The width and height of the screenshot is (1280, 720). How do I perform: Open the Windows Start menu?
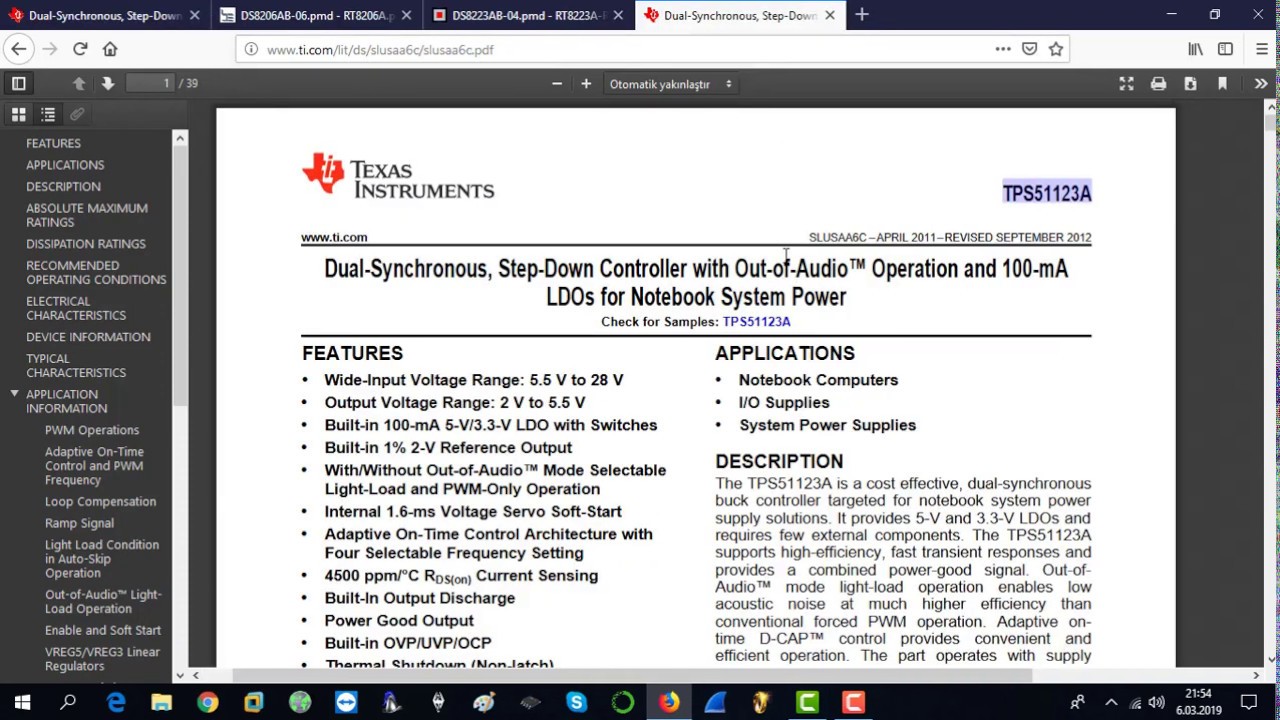(22, 702)
